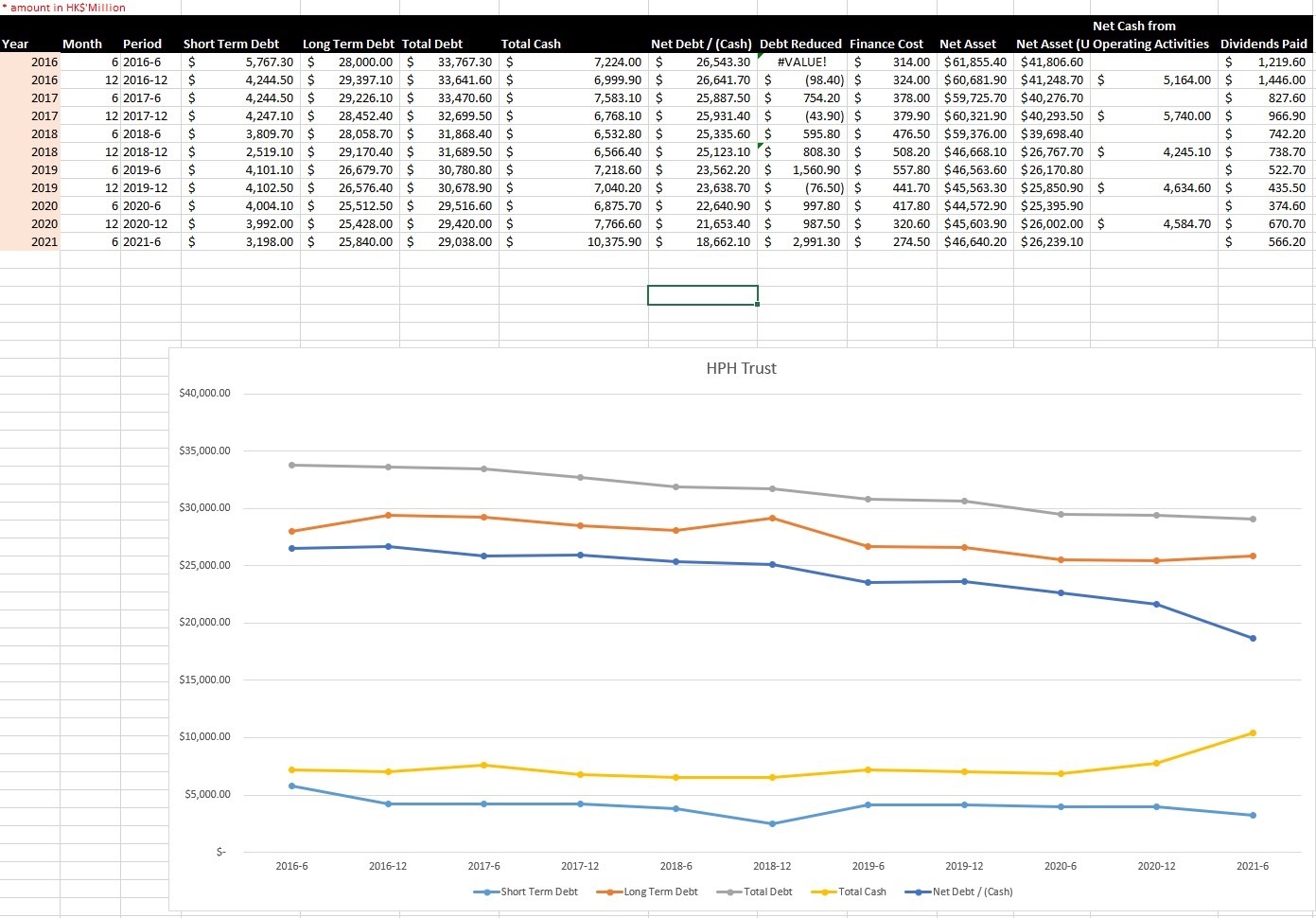The width and height of the screenshot is (1316, 918).
Task: Click the Total Cash line's 2021-6 data point
Action: click(x=1253, y=733)
